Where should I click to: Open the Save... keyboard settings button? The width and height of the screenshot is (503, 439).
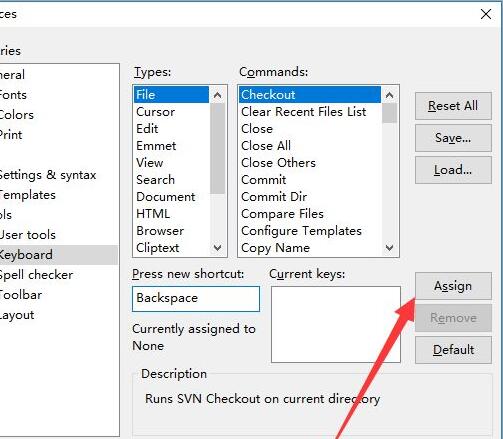(453, 138)
